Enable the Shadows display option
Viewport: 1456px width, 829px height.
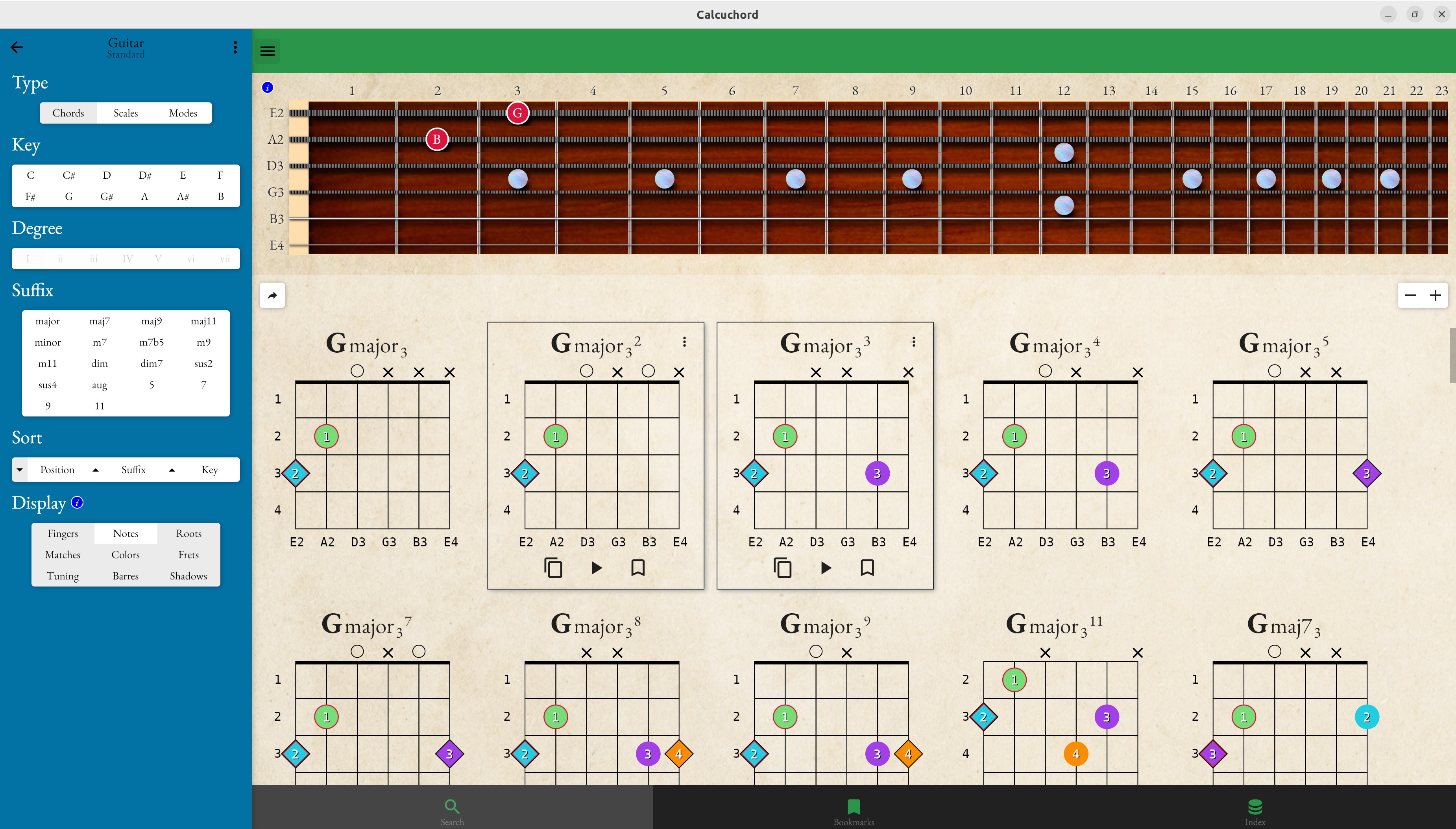point(188,575)
